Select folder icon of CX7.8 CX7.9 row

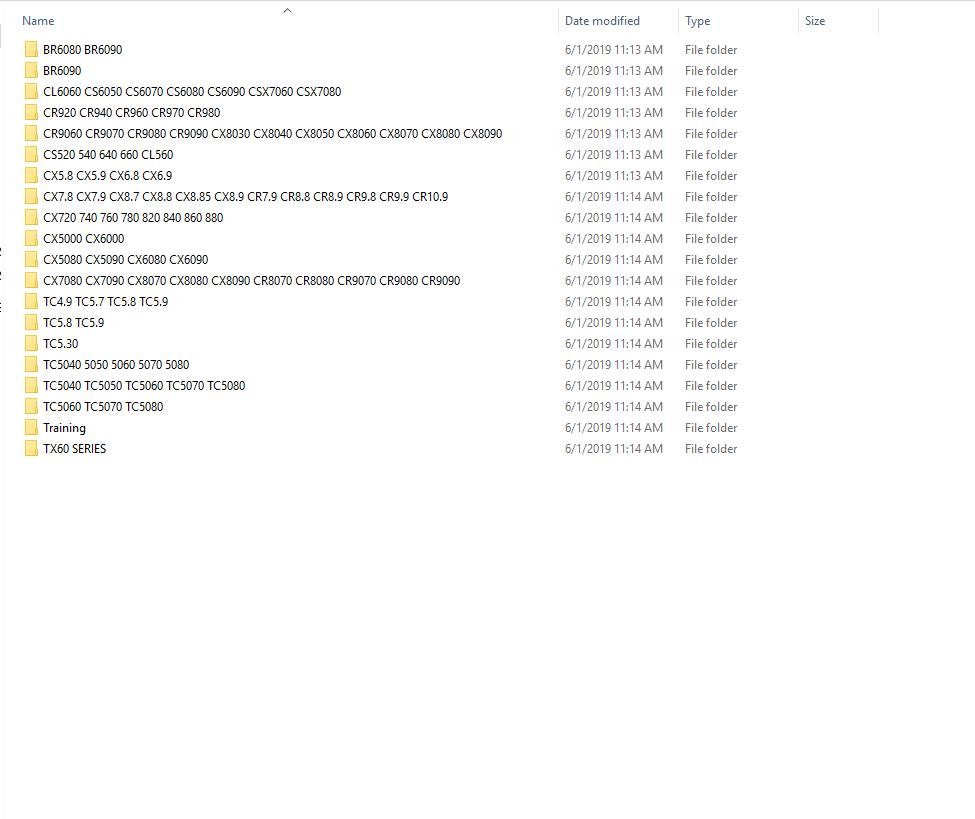coord(31,197)
